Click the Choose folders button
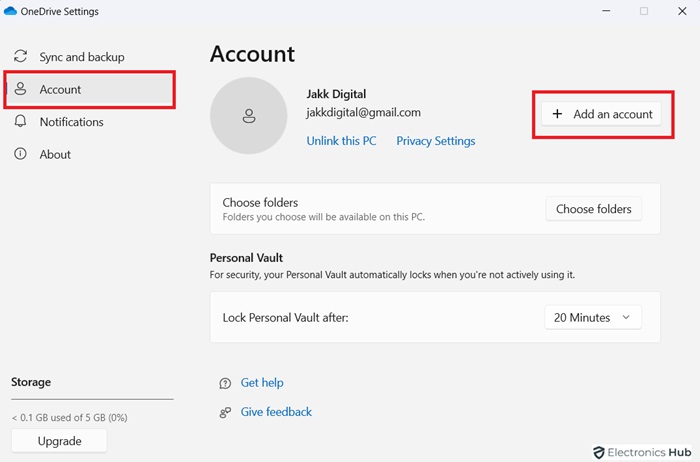The width and height of the screenshot is (700, 462). pyautogui.click(x=594, y=209)
